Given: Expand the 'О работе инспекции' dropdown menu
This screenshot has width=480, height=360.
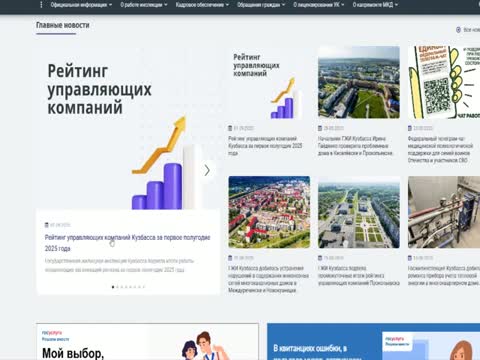Looking at the screenshot, I should (144, 5).
